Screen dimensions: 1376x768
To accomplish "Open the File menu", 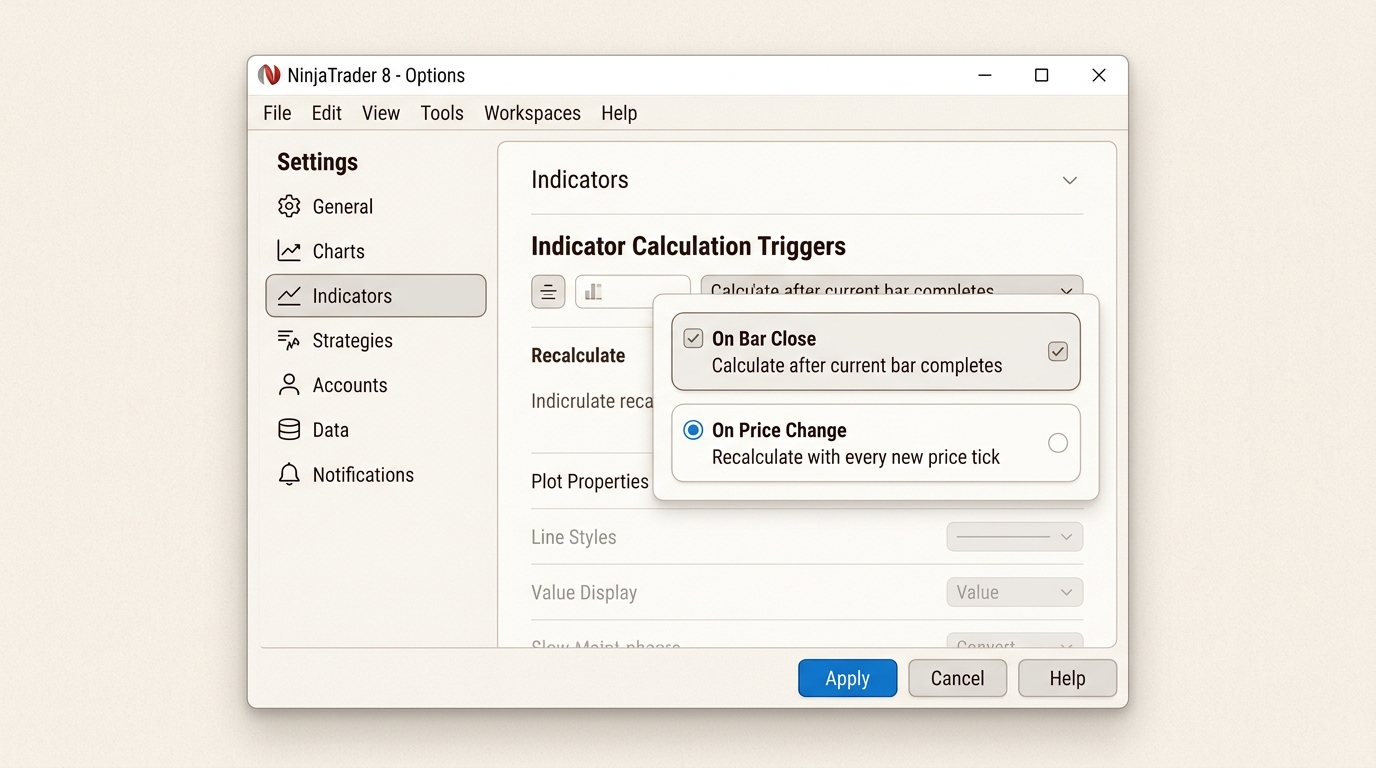I will [277, 113].
